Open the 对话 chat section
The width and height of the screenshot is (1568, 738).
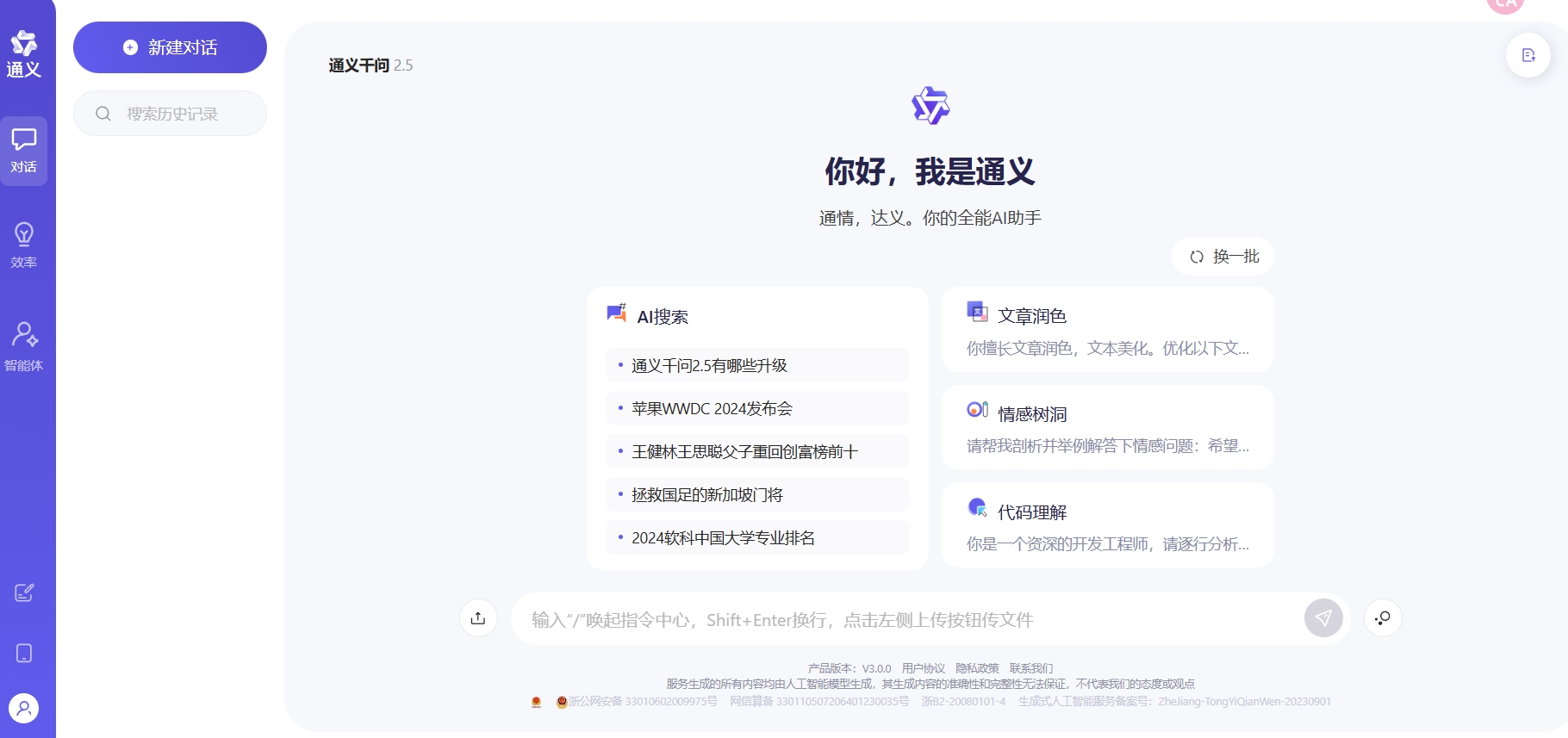[x=24, y=151]
